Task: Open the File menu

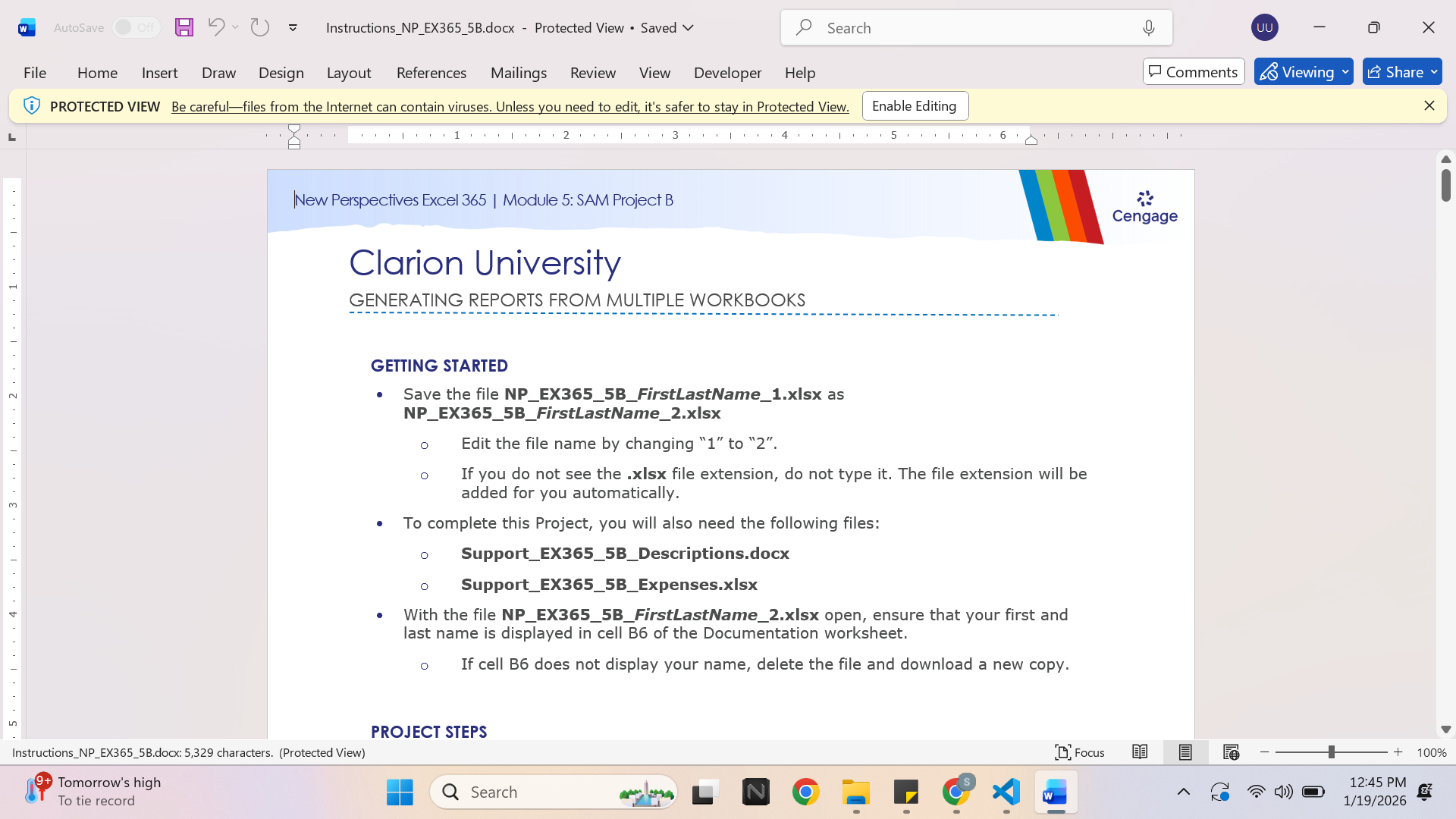Action: [35, 73]
